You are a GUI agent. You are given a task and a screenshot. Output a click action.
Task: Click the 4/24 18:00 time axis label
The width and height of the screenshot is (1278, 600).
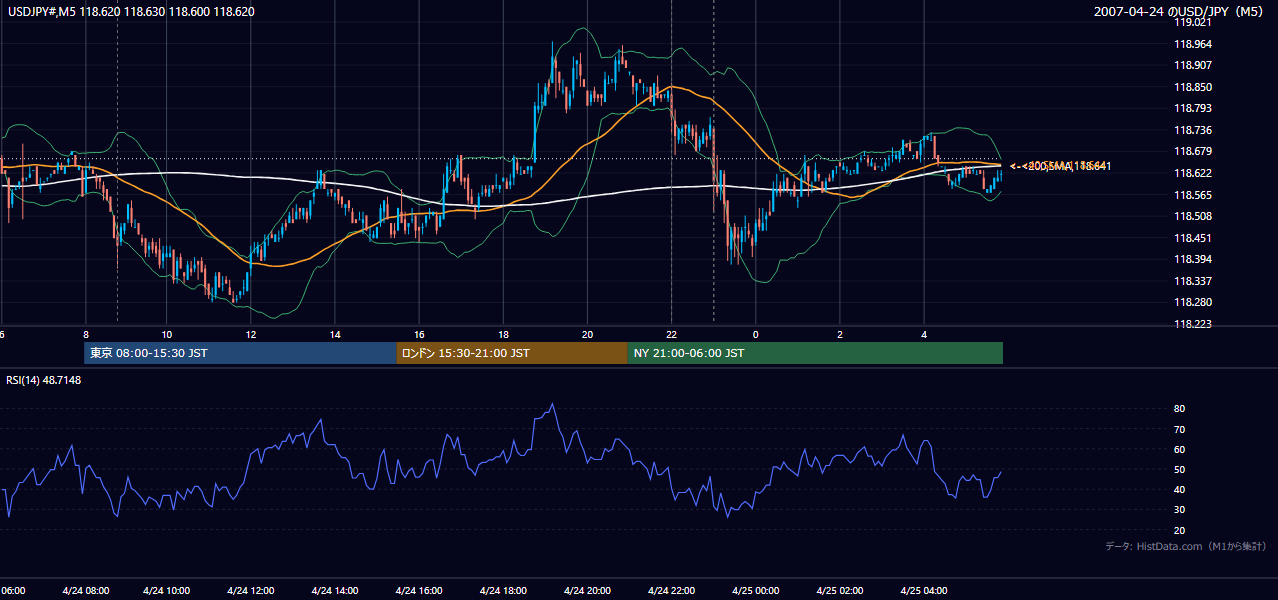503,590
